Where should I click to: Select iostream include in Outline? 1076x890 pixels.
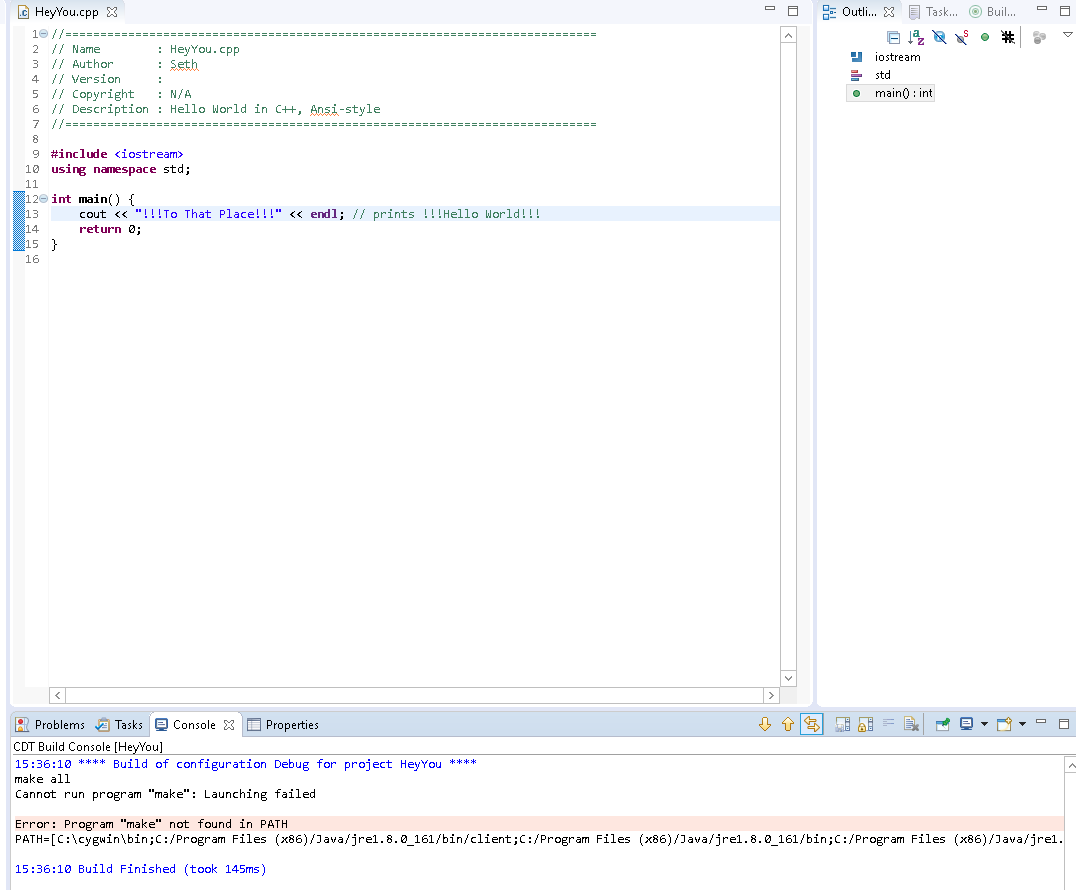(x=897, y=57)
